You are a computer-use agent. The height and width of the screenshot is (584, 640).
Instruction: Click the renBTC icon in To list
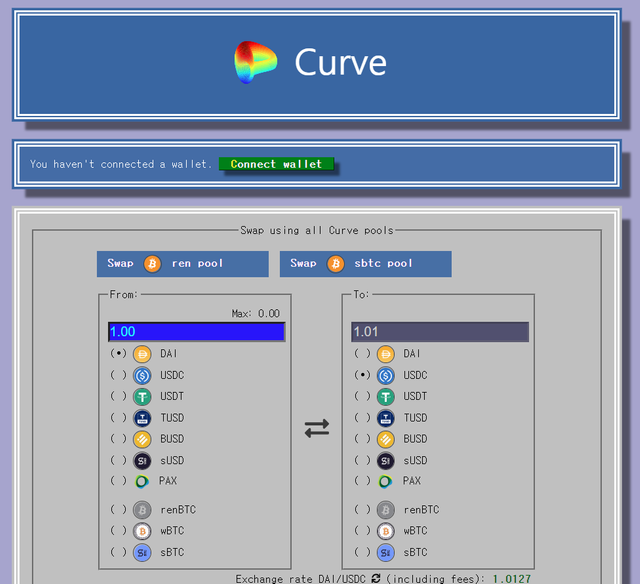[x=386, y=510]
